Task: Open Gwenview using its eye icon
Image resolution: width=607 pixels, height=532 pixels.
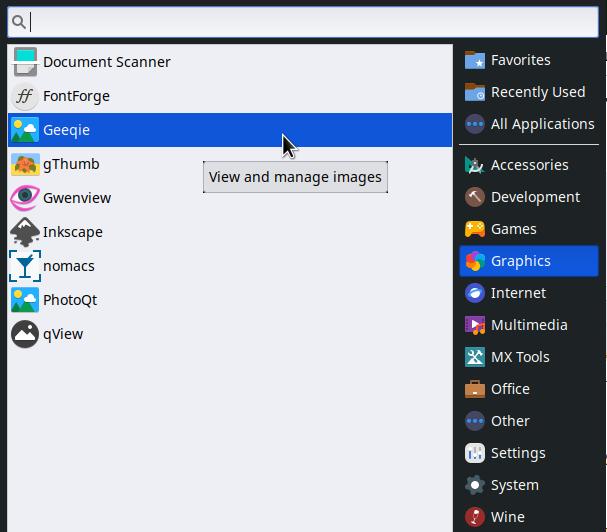Action: point(25,198)
